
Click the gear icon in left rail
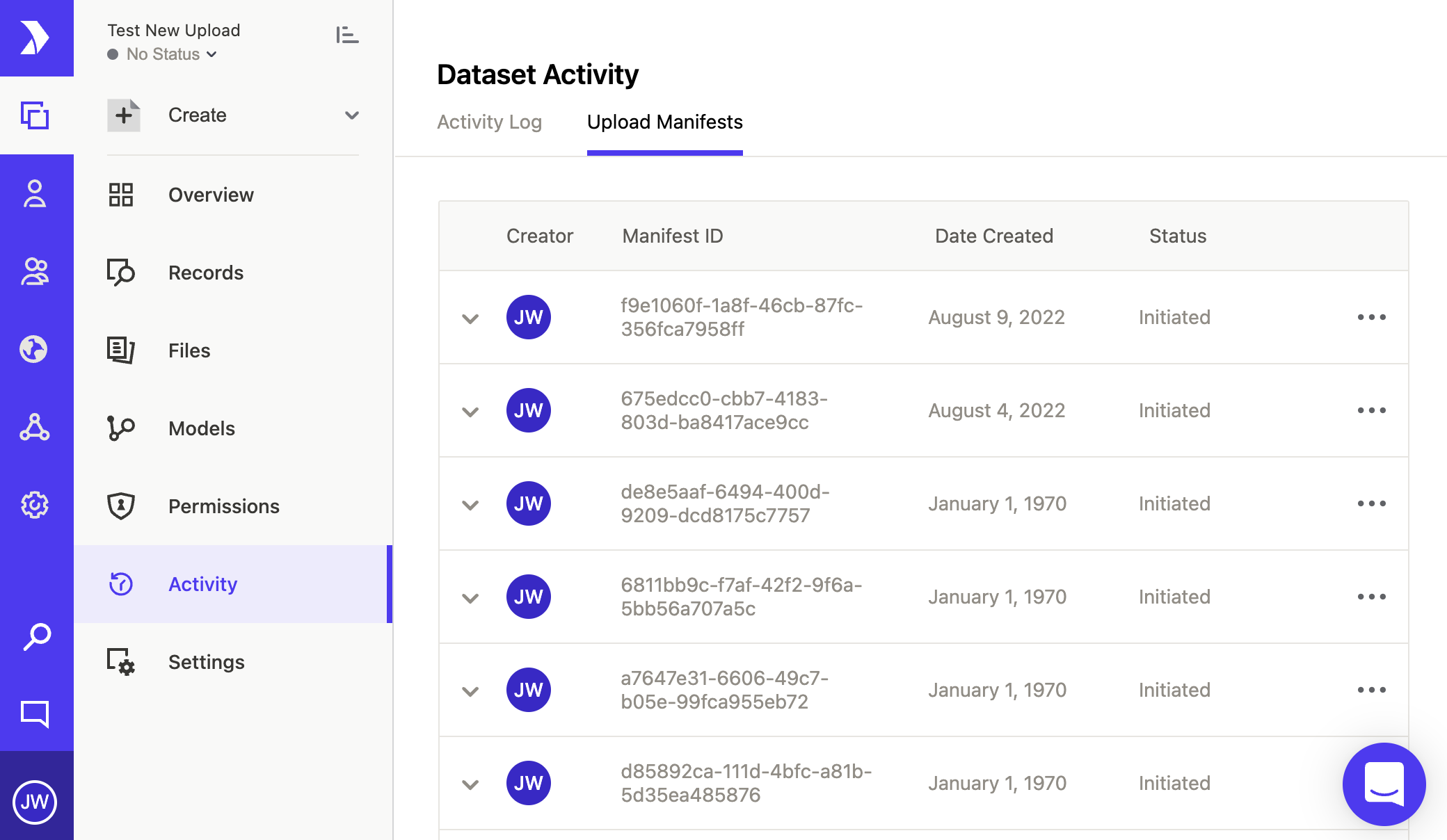pyautogui.click(x=35, y=505)
